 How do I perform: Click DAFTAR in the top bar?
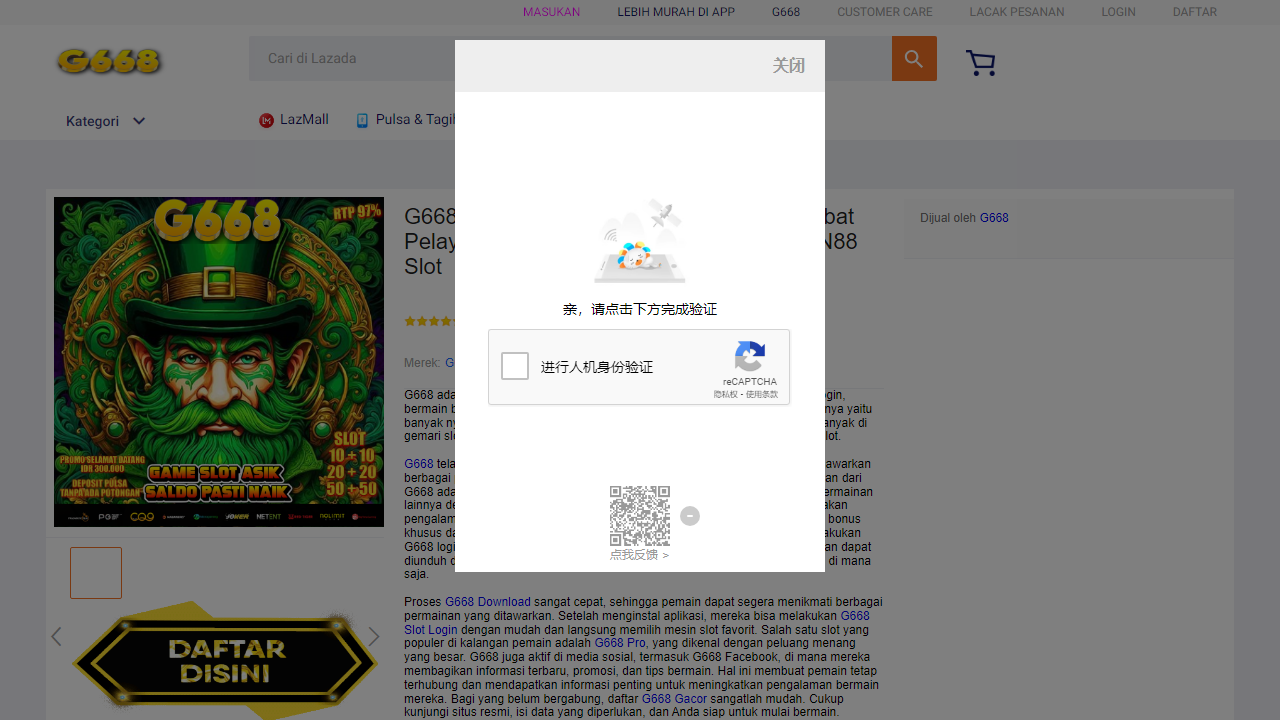pos(1195,12)
